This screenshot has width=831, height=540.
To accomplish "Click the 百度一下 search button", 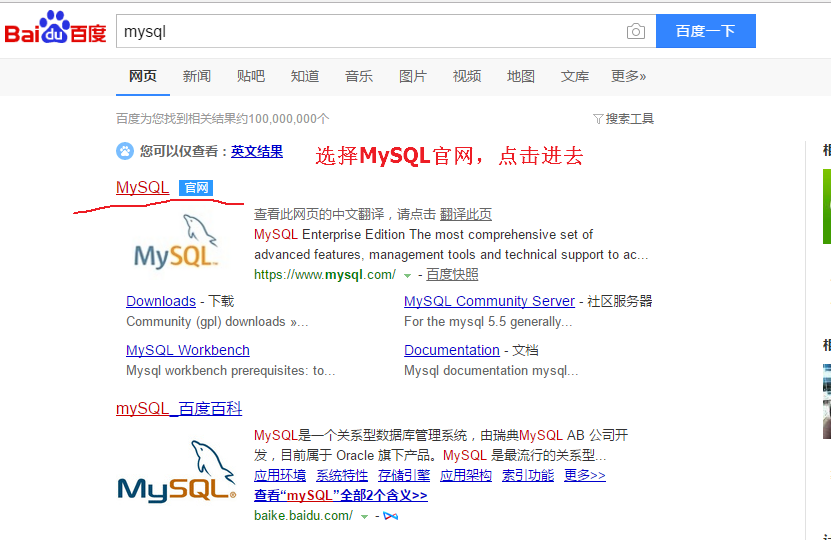I will (x=705, y=31).
